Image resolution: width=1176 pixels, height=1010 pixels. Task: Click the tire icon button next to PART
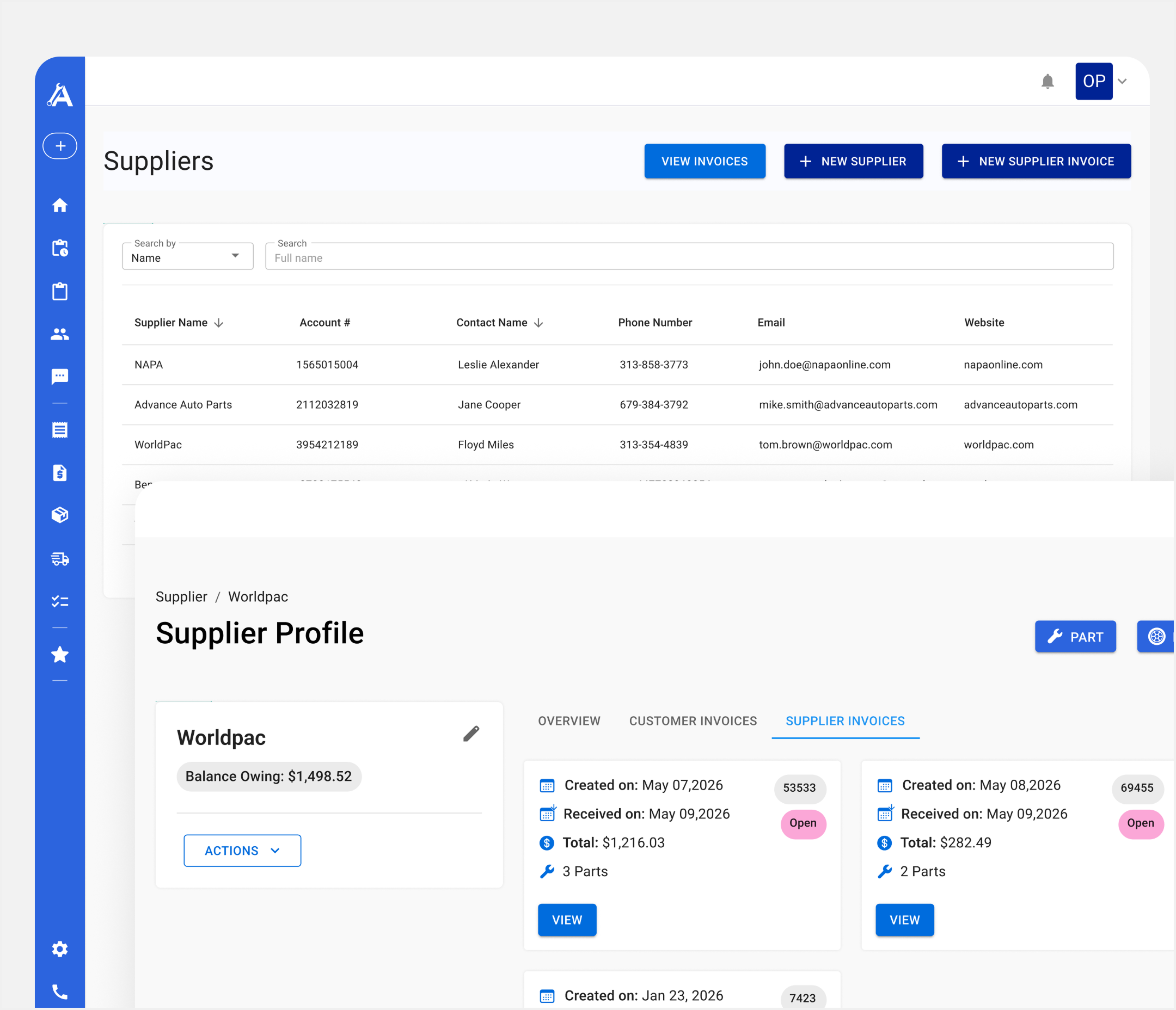(x=1156, y=636)
